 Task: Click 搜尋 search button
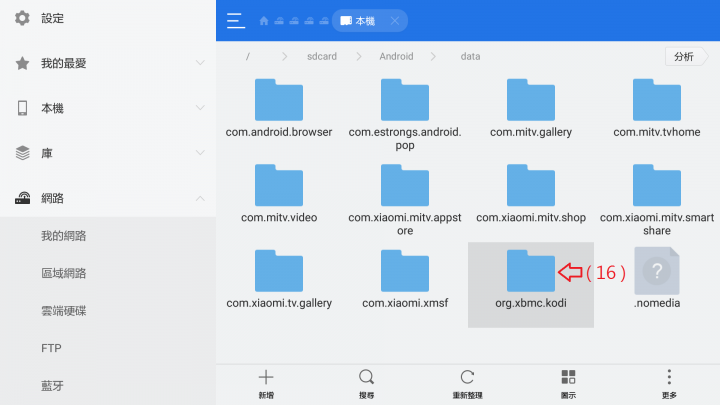[366, 384]
